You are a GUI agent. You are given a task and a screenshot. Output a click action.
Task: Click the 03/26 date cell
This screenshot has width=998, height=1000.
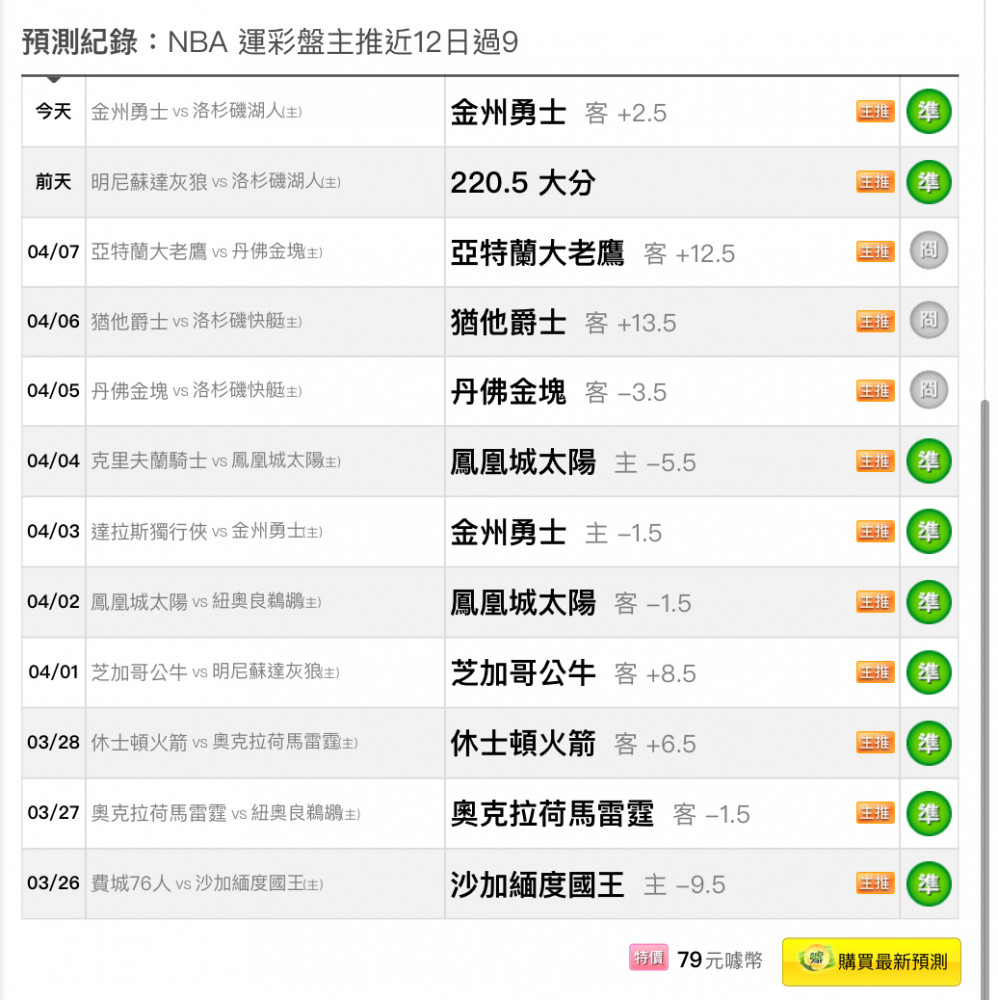[x=54, y=883]
